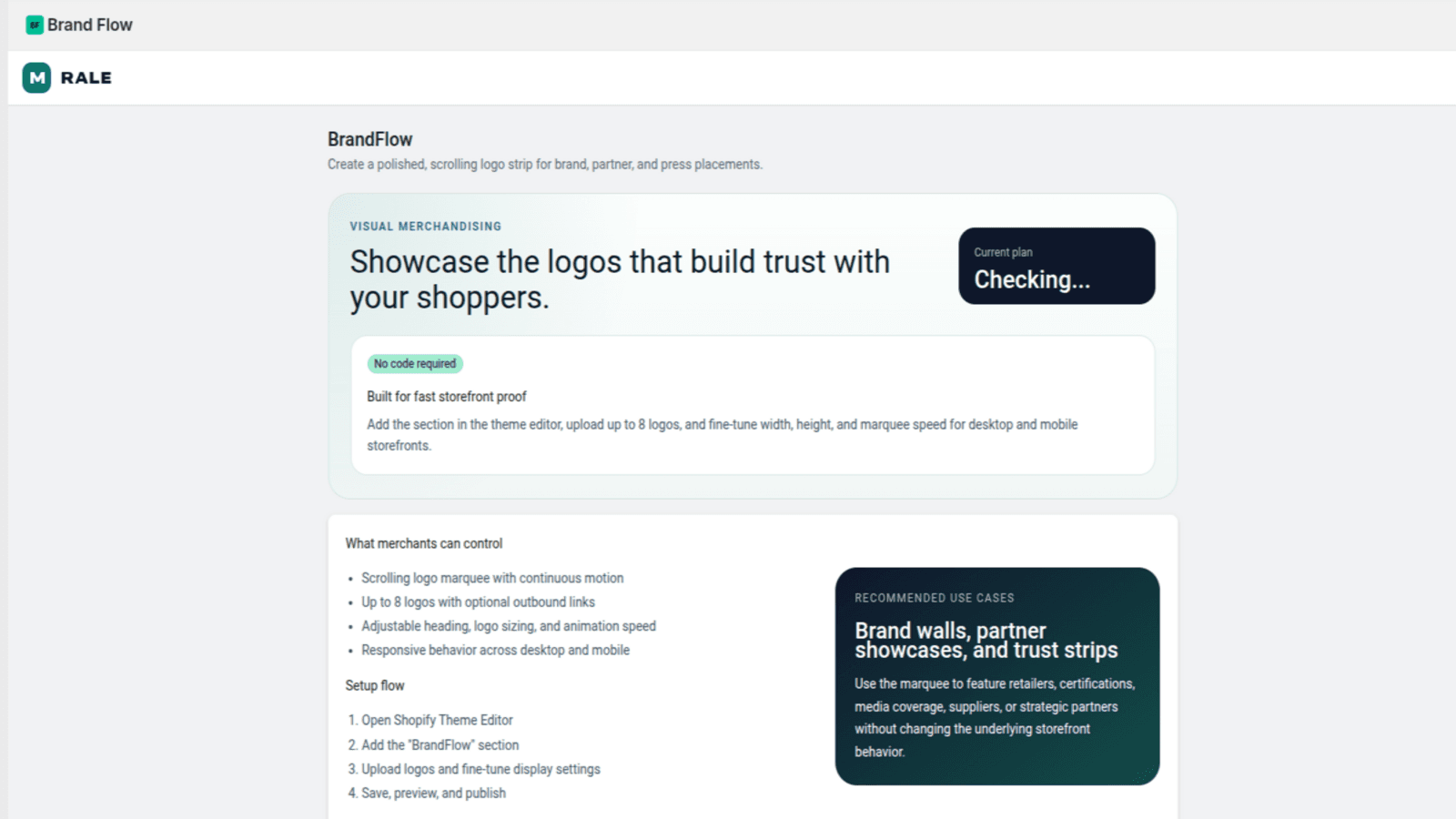Click Built for fast storefront proof heading
The width and height of the screenshot is (1456, 819).
(447, 397)
